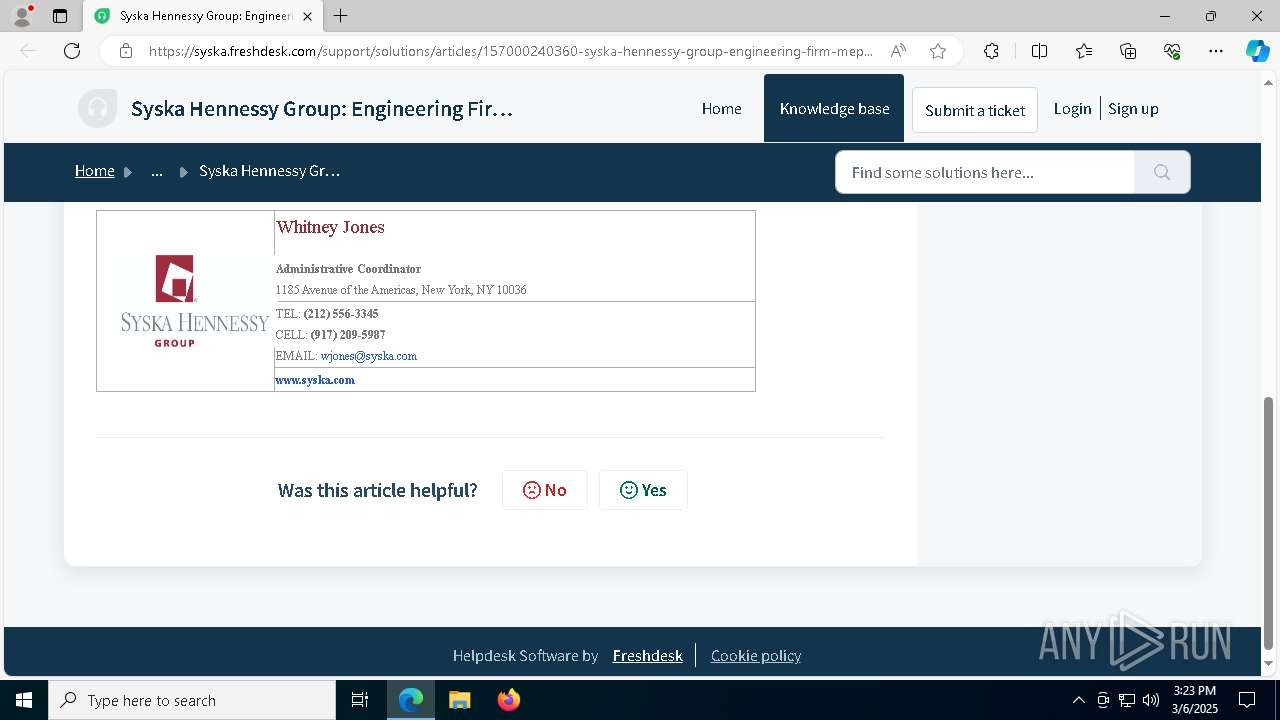
Task: Open the Windows Start menu
Action: (x=24, y=700)
